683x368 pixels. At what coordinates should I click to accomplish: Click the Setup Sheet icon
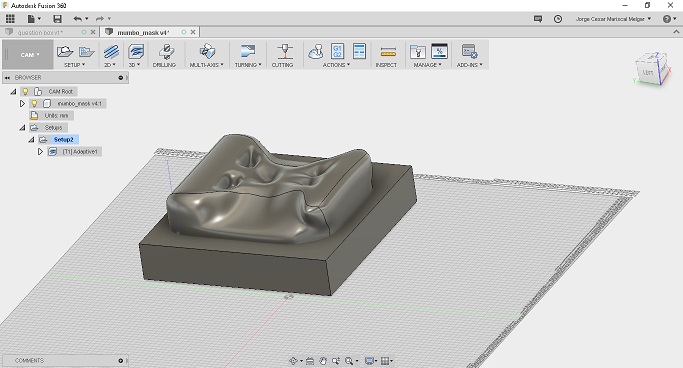pyautogui.click(x=359, y=51)
